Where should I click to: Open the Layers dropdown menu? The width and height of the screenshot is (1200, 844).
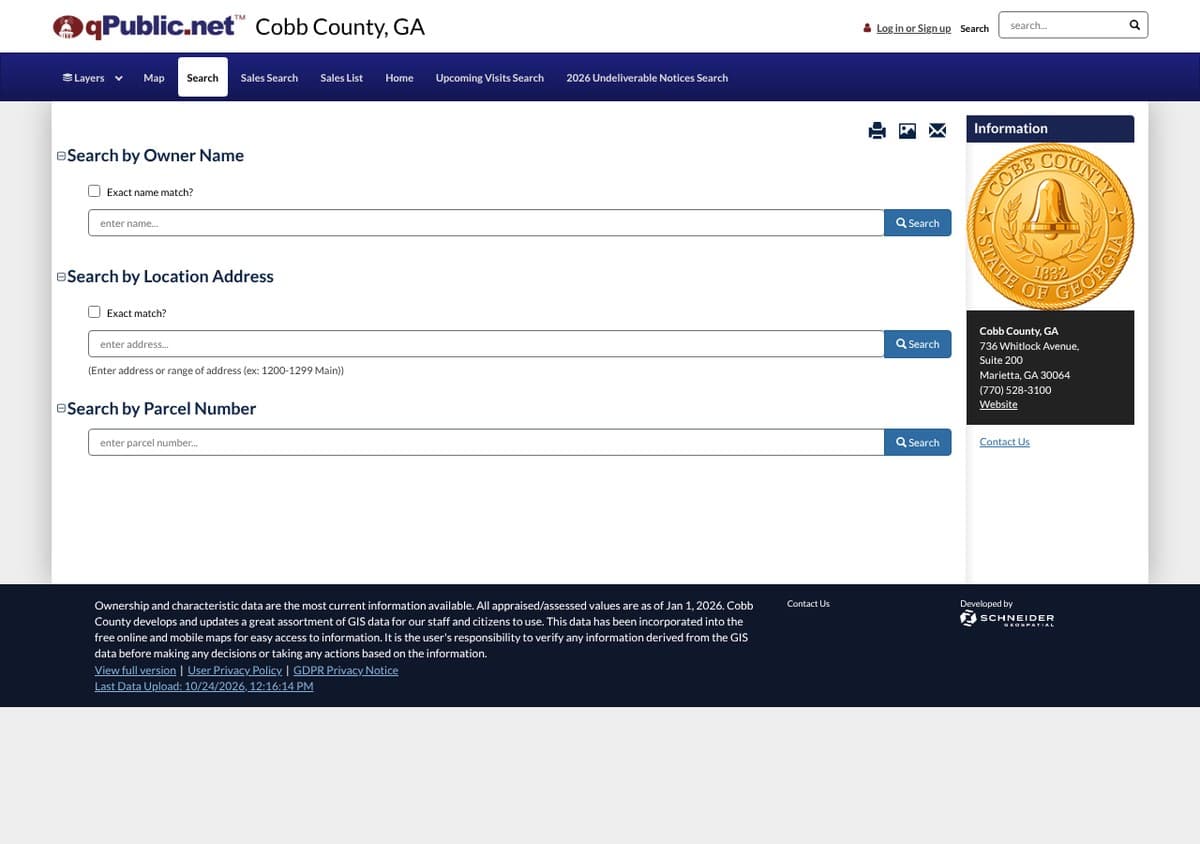point(92,78)
